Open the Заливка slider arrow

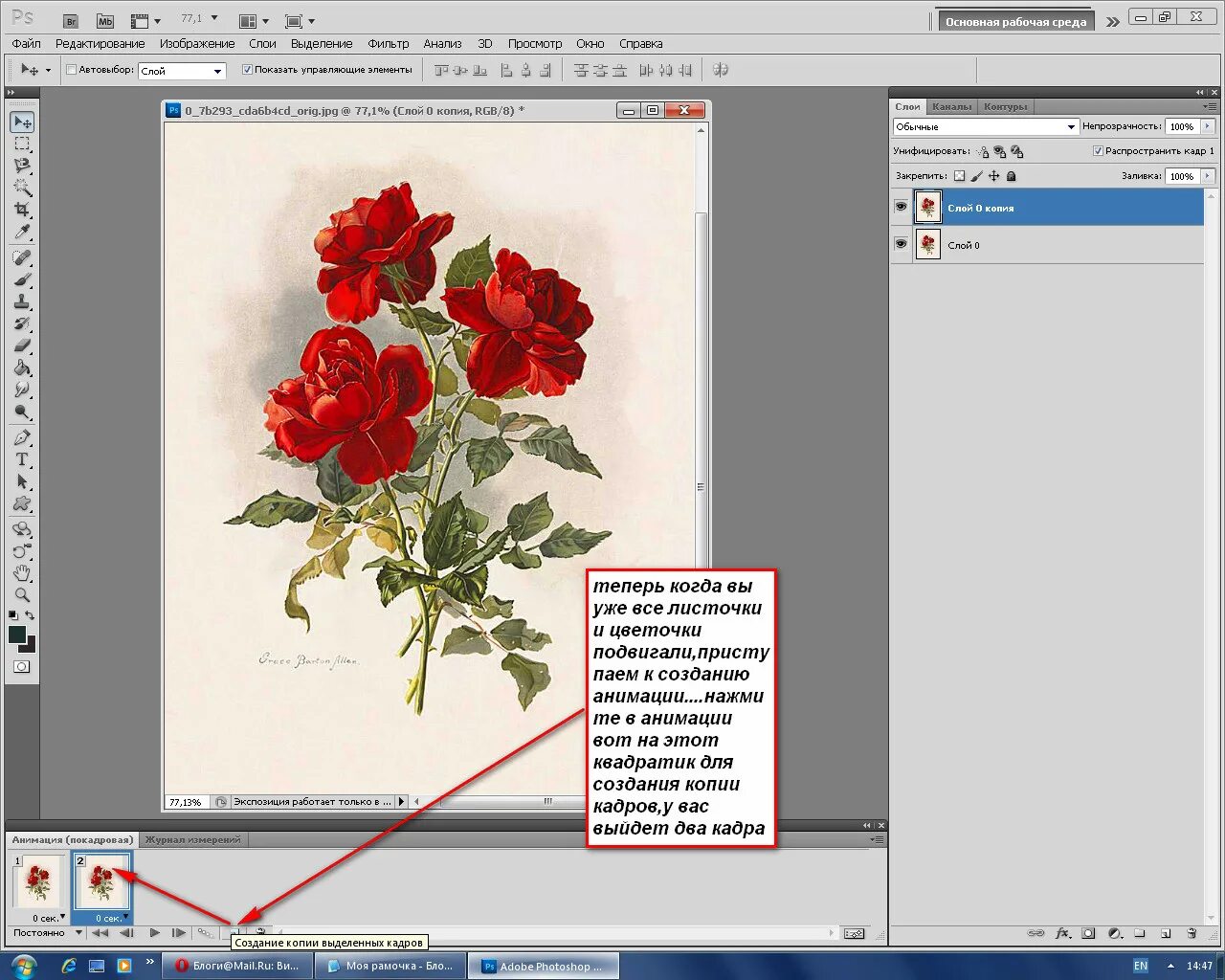[1208, 176]
